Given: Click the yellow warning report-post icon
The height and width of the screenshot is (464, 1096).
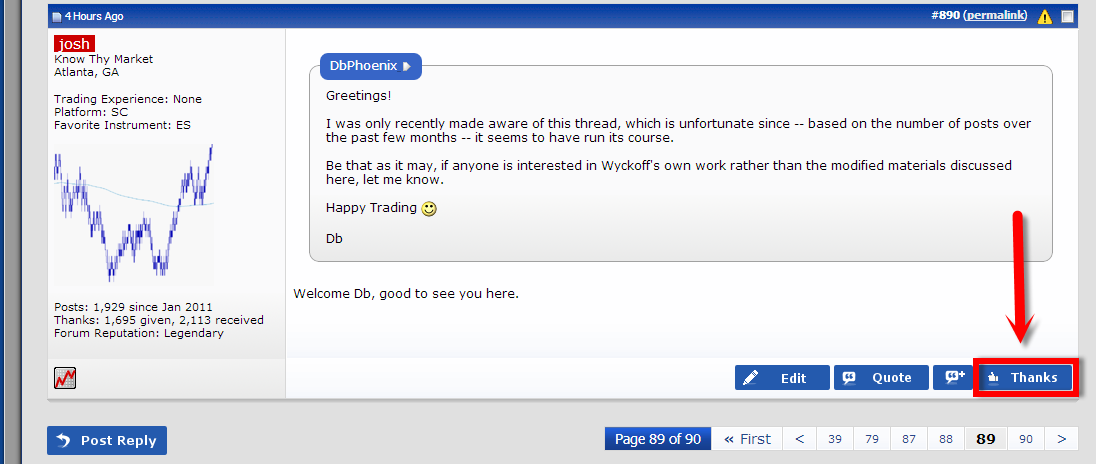Looking at the screenshot, I should pos(1044,17).
